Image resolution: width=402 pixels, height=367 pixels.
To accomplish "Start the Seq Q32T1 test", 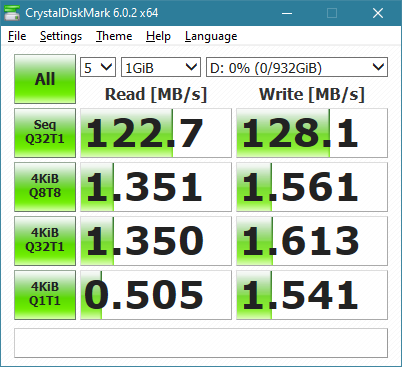I will pyautogui.click(x=45, y=133).
